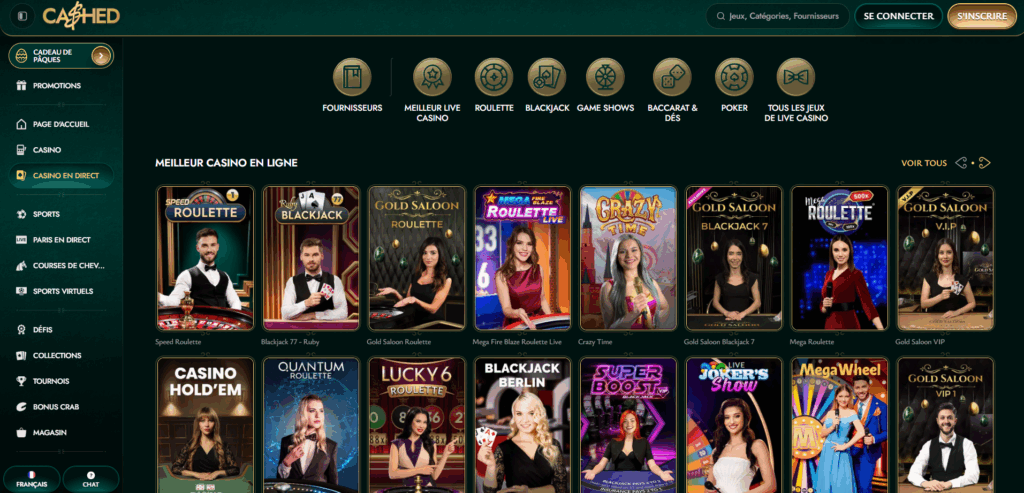Screen dimensions: 1024x493
Task: Open the Gold Saloon Roulette thumbnail
Action: click(x=417, y=258)
